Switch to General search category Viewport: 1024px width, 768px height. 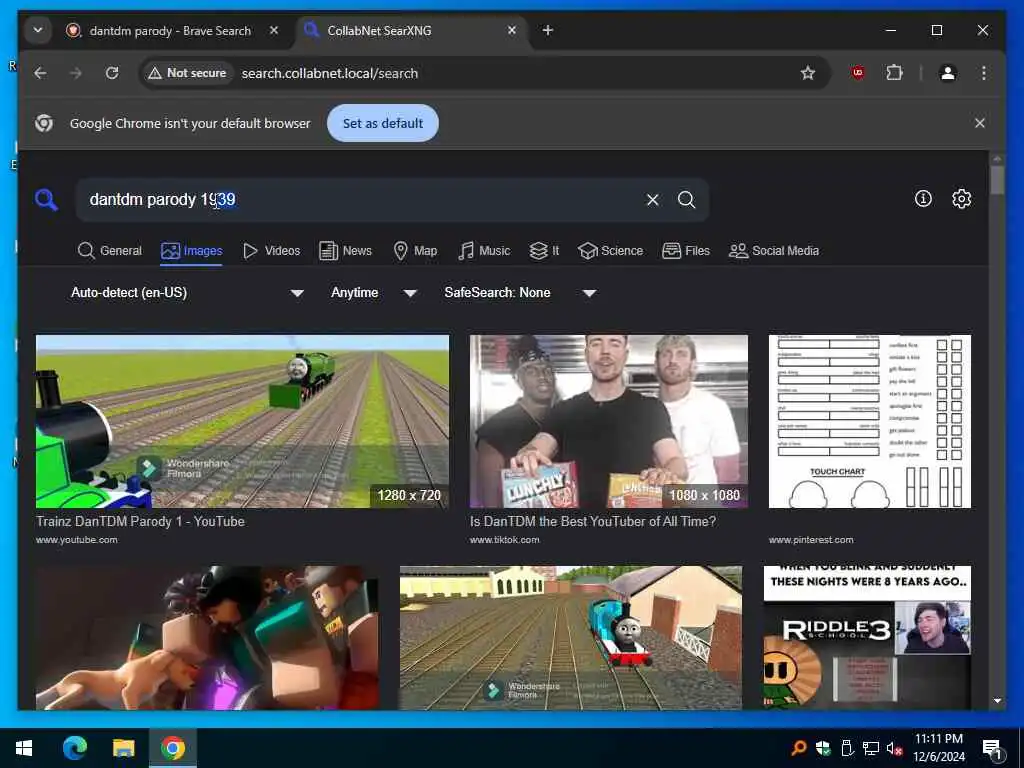click(x=110, y=251)
